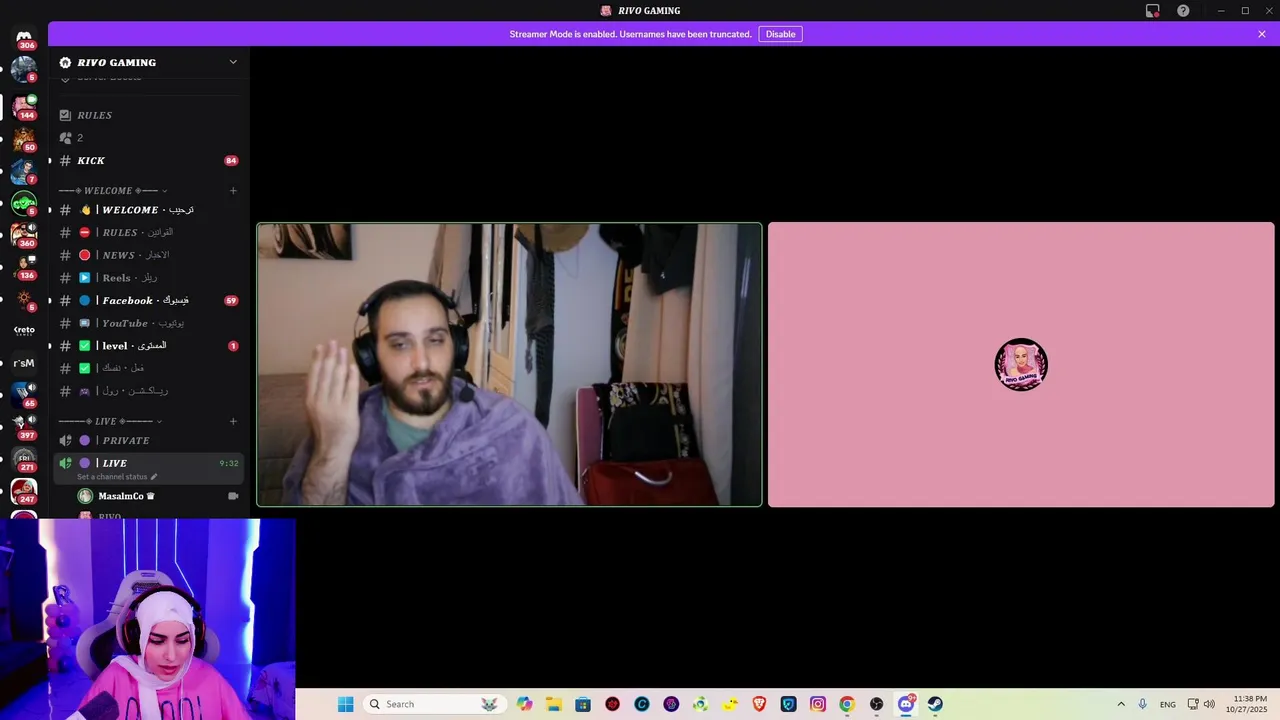Switch to Discord in the taskbar
1280x720 pixels.
pos(906,704)
